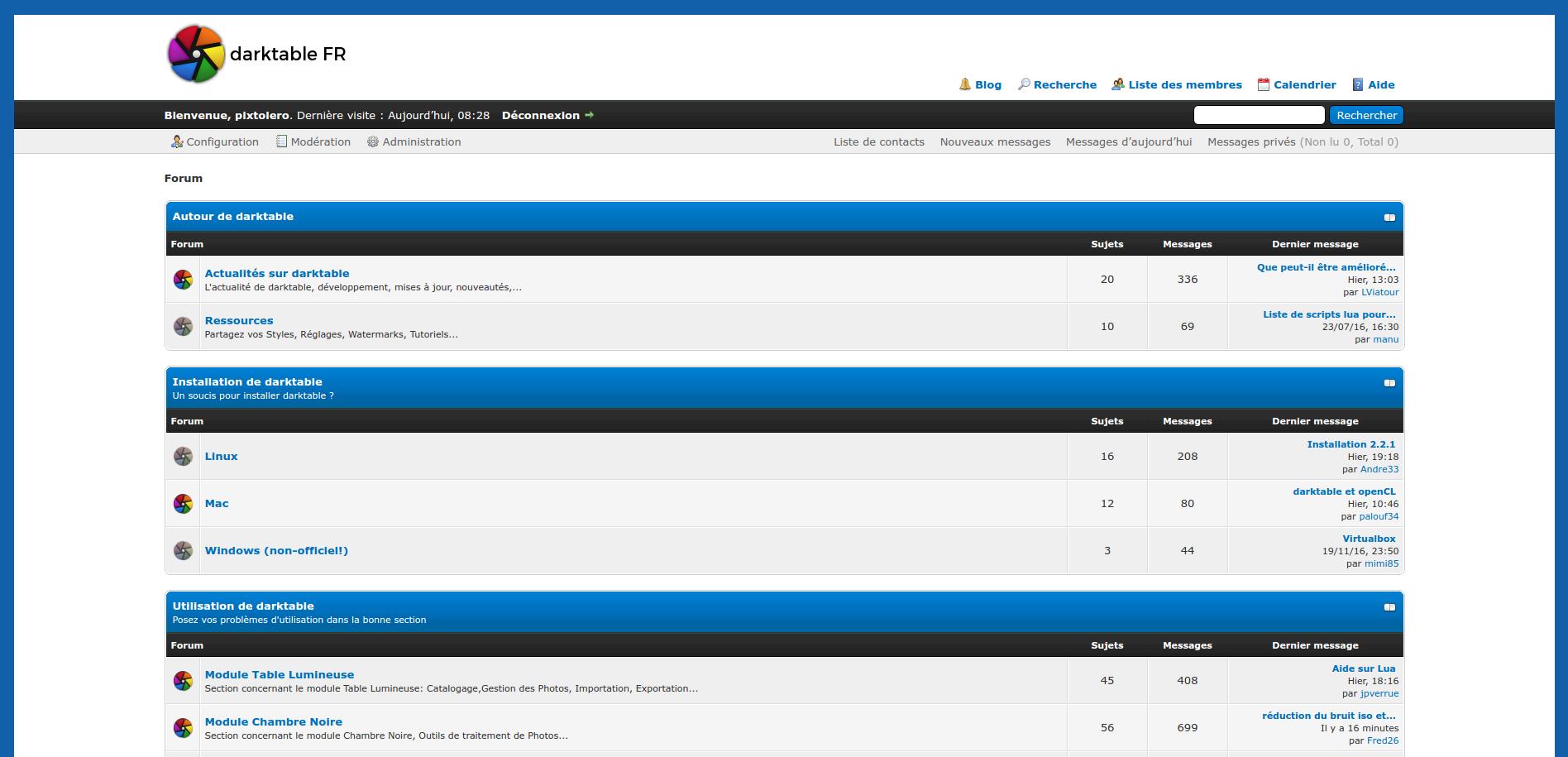The image size is (1568, 757).
Task: Open last post 'Installation 2.2.1'
Action: [x=1351, y=444]
